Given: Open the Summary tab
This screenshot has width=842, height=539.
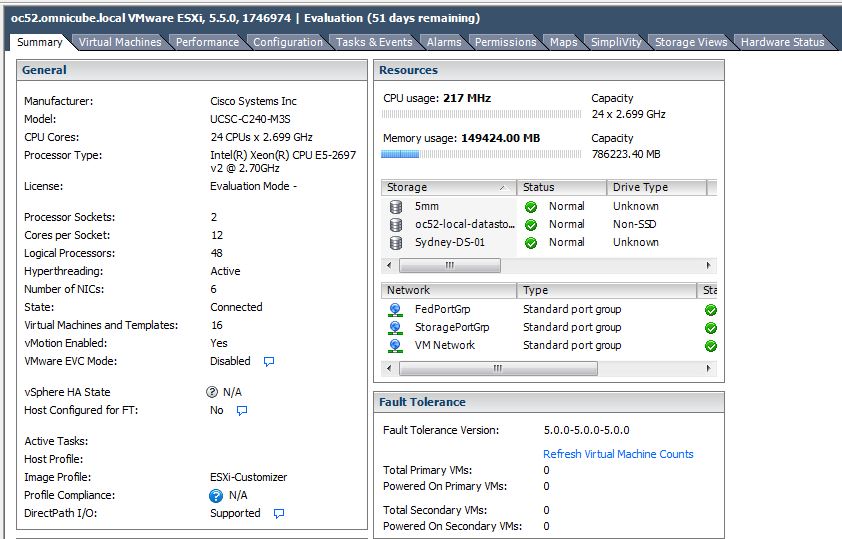Looking at the screenshot, I should 39,42.
